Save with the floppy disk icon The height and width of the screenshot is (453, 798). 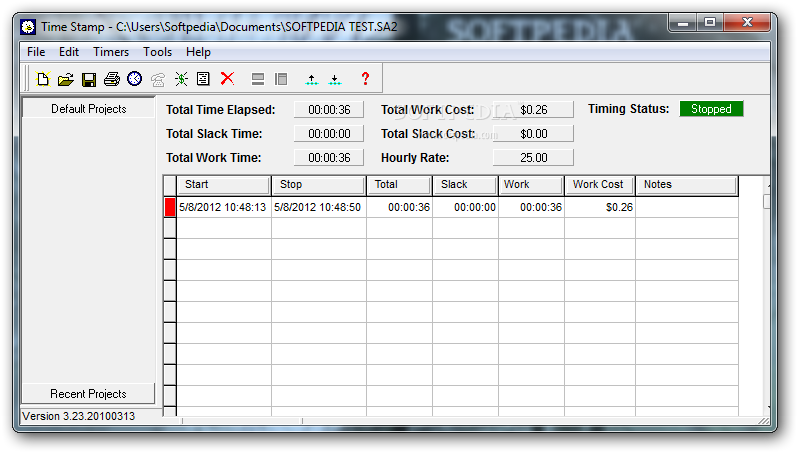point(89,79)
